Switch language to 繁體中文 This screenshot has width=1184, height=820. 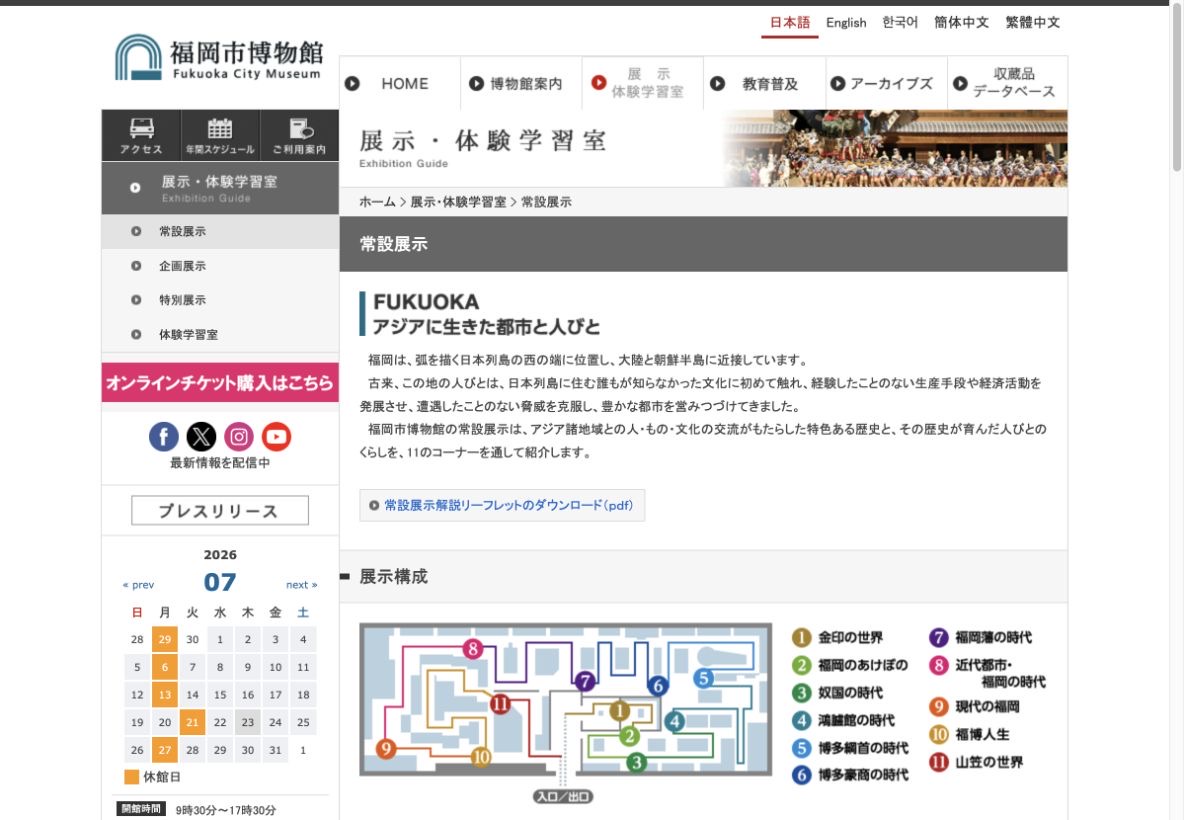[1032, 23]
